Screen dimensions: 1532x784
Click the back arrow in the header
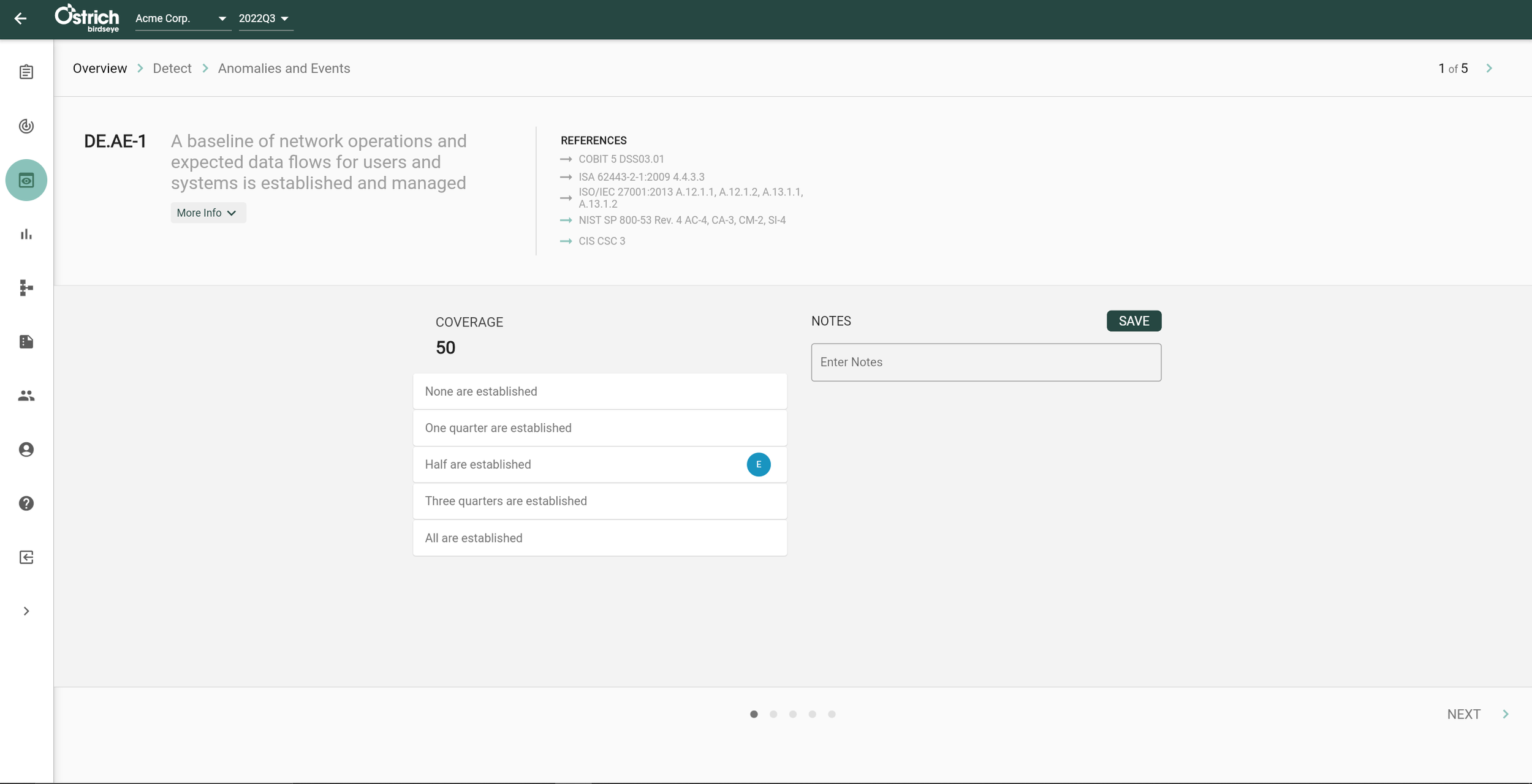pos(20,19)
